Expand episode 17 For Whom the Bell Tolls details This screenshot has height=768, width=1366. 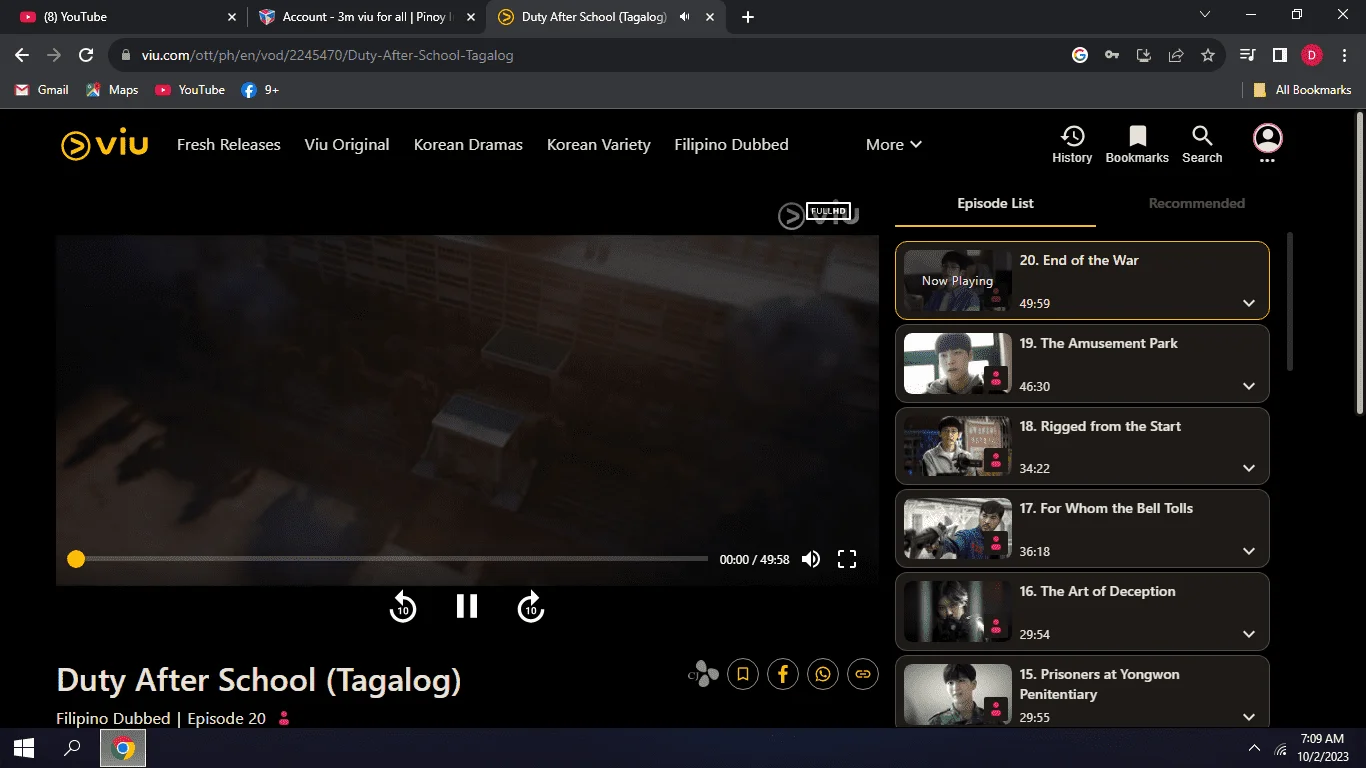tap(1249, 551)
